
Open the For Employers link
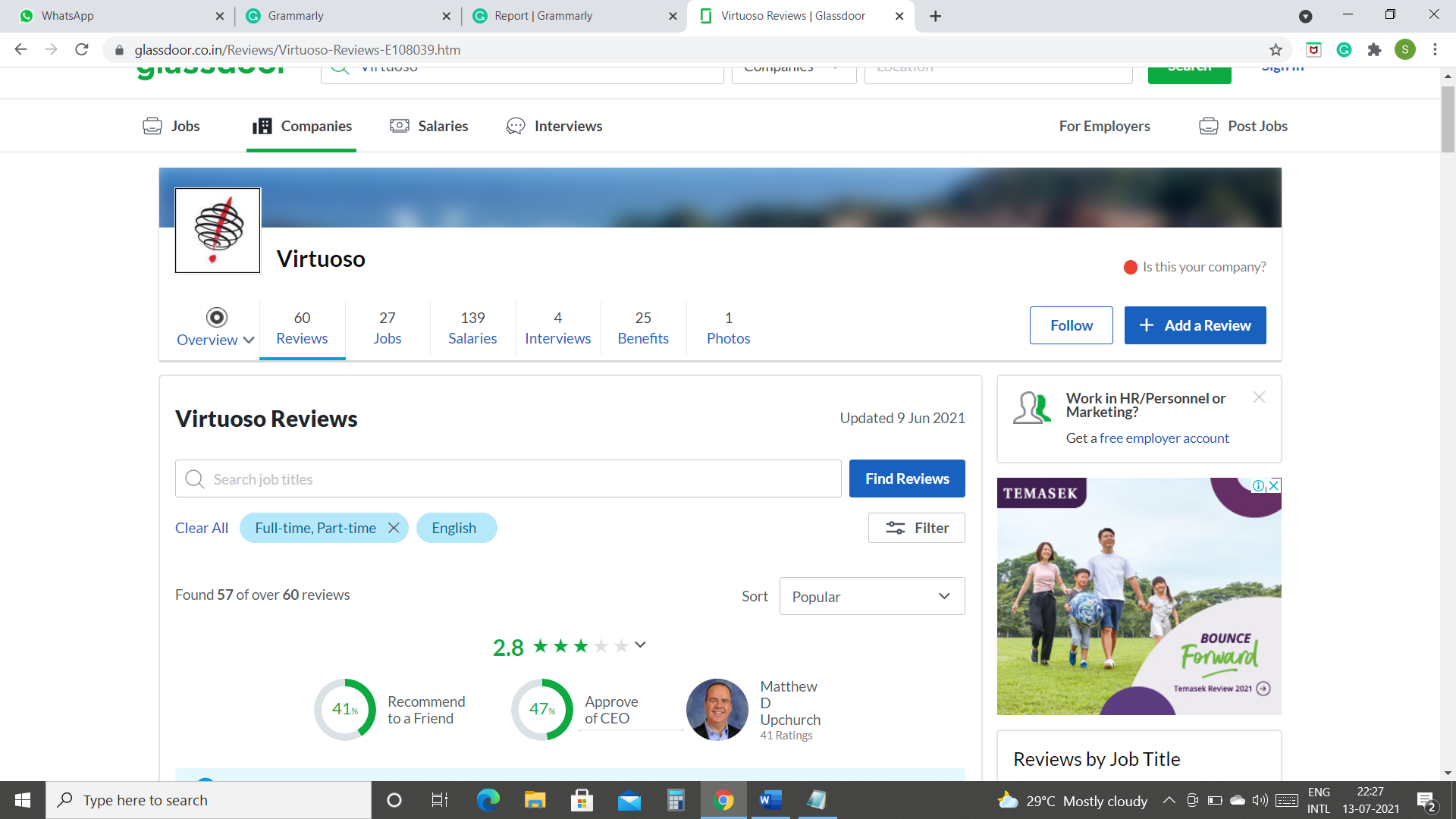point(1104,126)
